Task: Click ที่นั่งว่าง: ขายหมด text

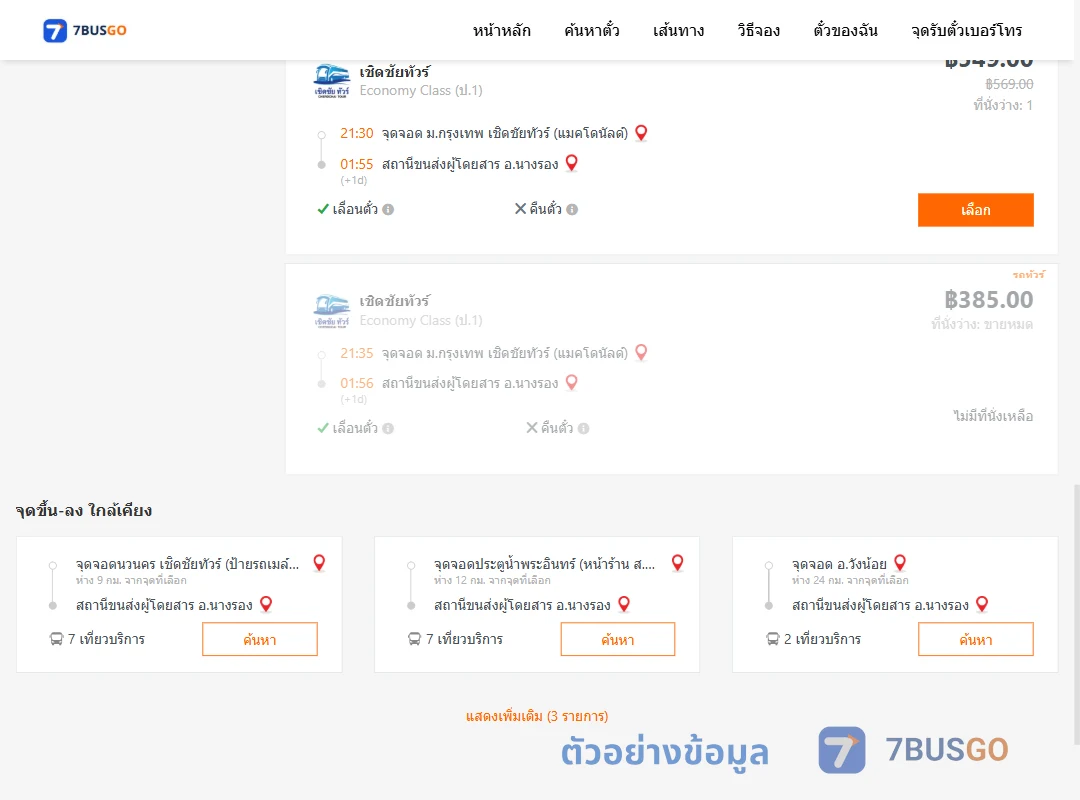Action: click(x=982, y=324)
